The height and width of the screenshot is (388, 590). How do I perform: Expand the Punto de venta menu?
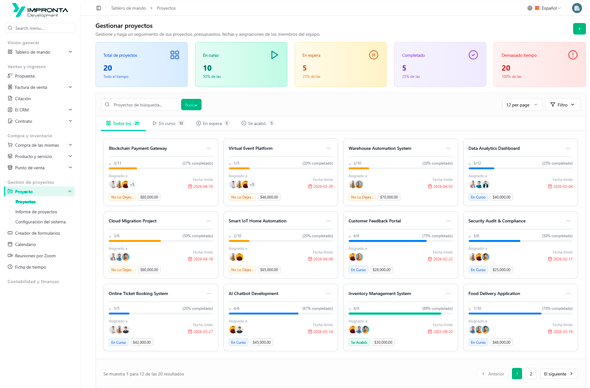coord(40,167)
